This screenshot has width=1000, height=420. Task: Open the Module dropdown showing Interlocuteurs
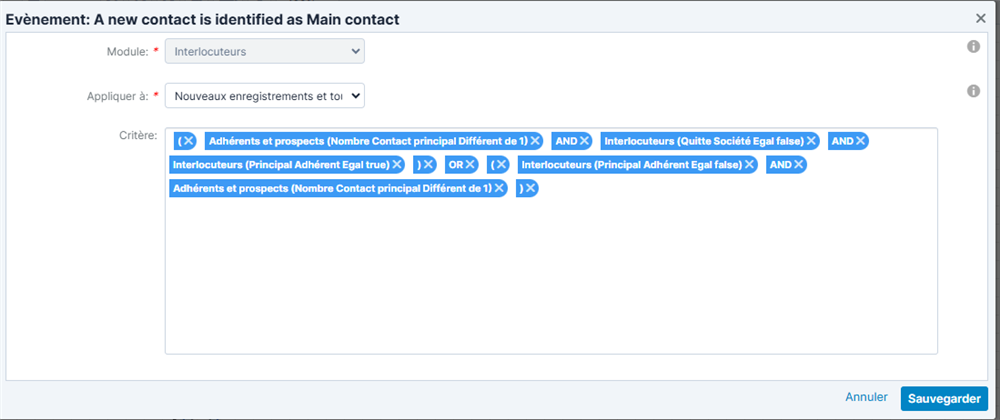coord(265,50)
